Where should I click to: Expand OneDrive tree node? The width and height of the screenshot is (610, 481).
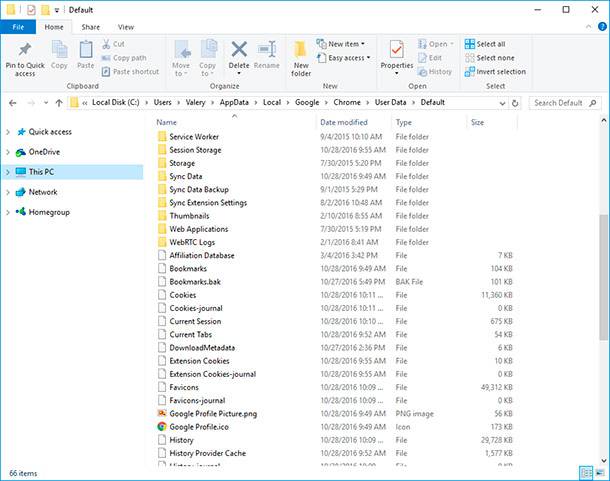8,152
